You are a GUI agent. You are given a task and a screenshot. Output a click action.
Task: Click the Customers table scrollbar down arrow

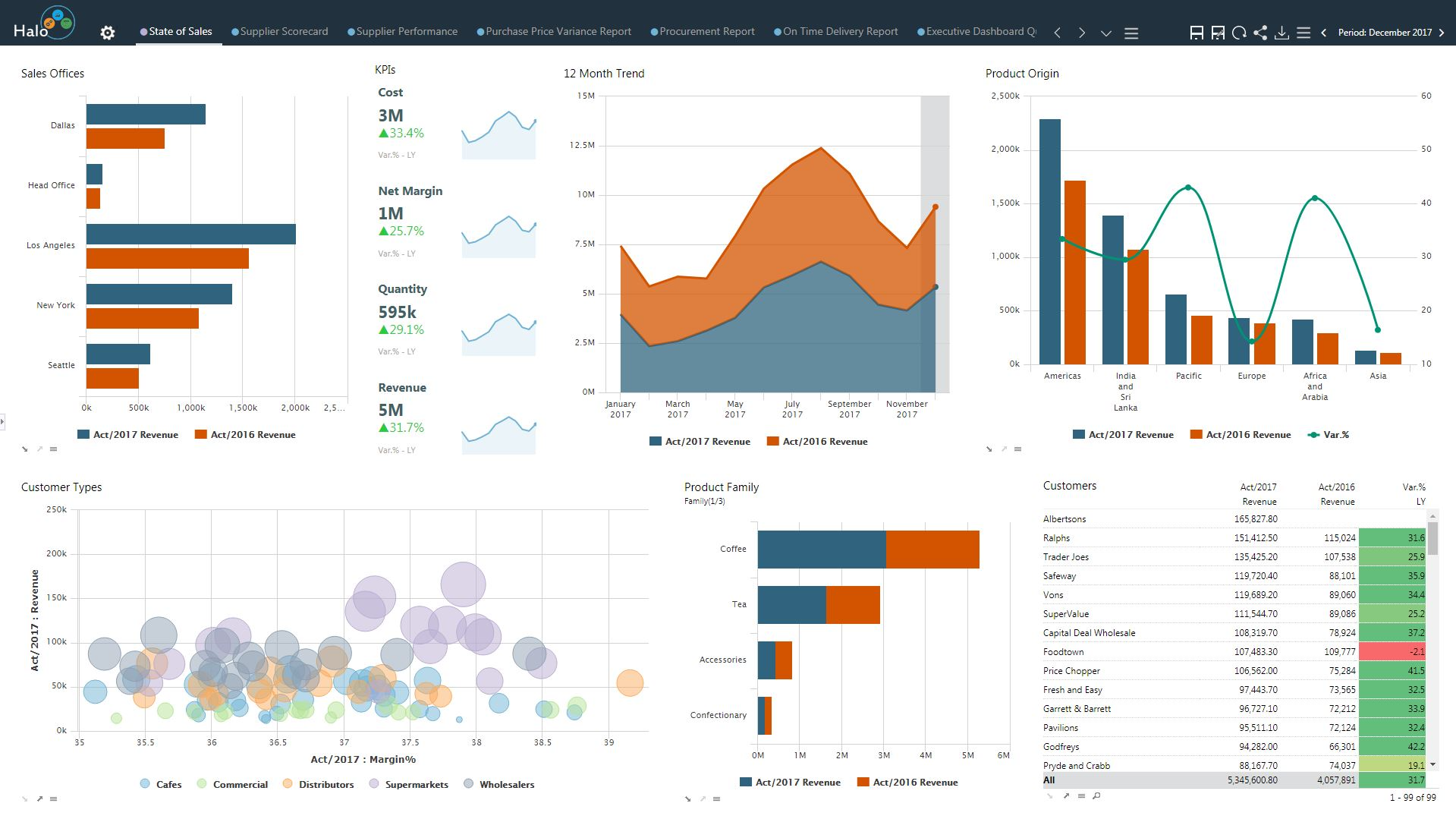(x=1432, y=764)
